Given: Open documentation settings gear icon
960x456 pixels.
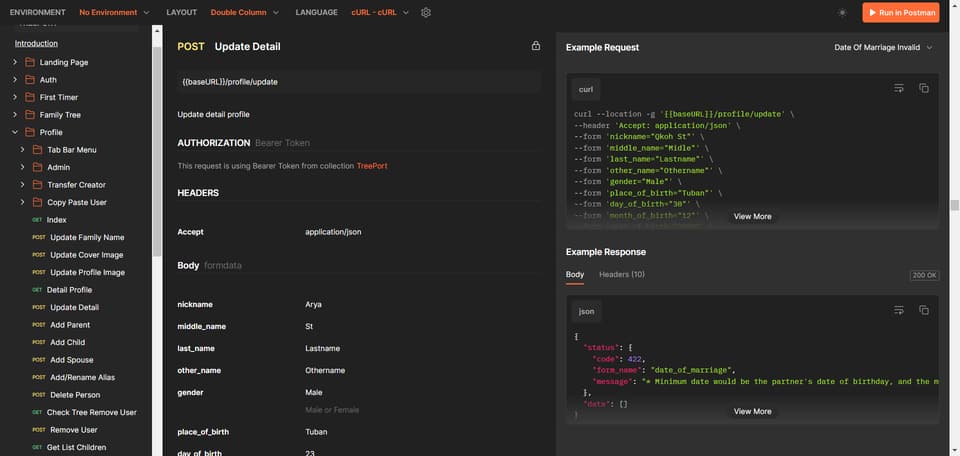Looking at the screenshot, I should click(x=426, y=12).
